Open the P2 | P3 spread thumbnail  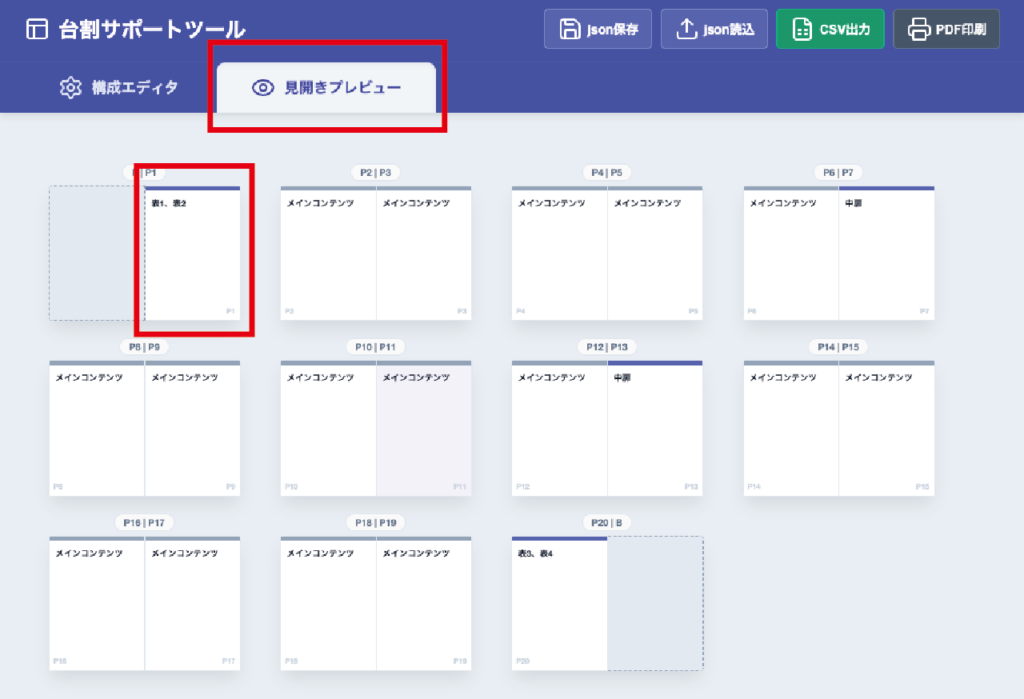376,254
